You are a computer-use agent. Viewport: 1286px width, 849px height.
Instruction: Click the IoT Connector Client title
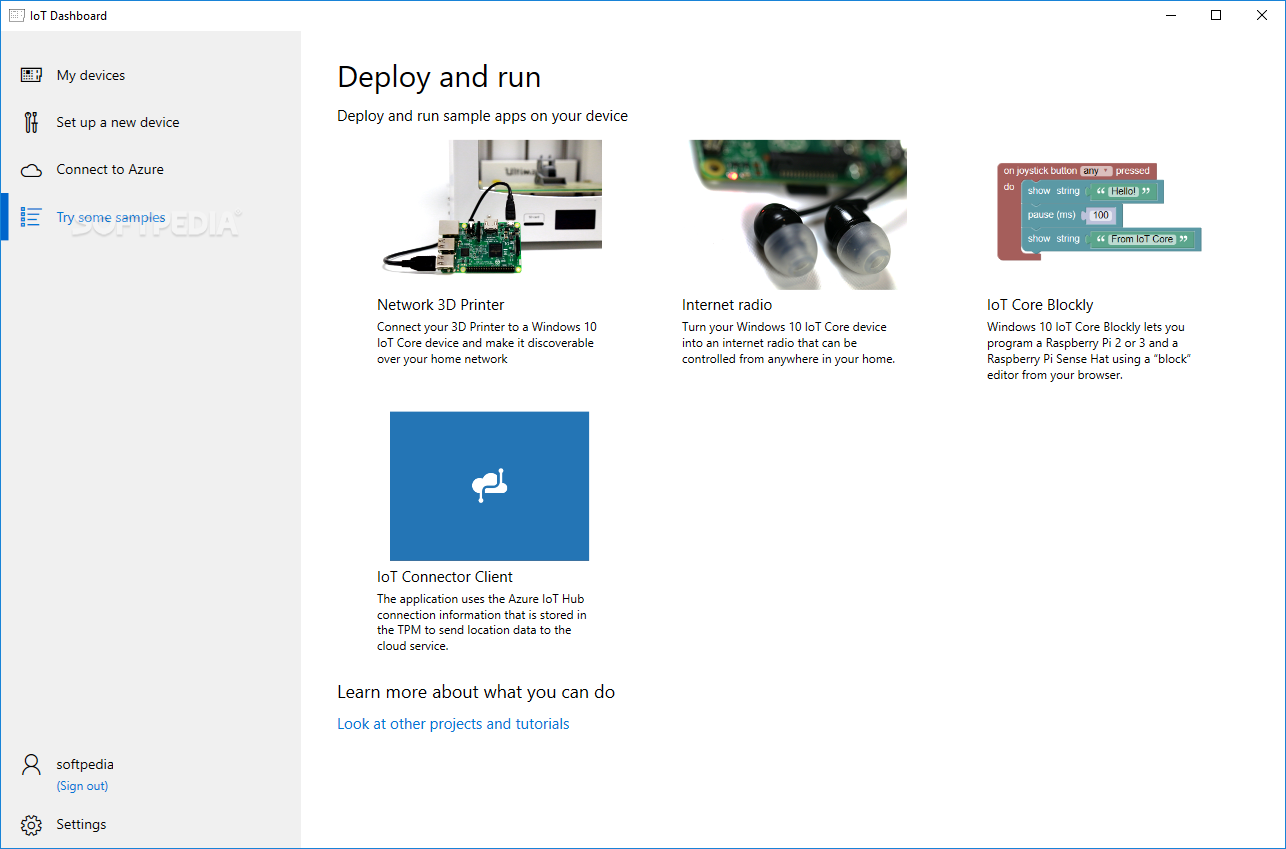(x=445, y=577)
